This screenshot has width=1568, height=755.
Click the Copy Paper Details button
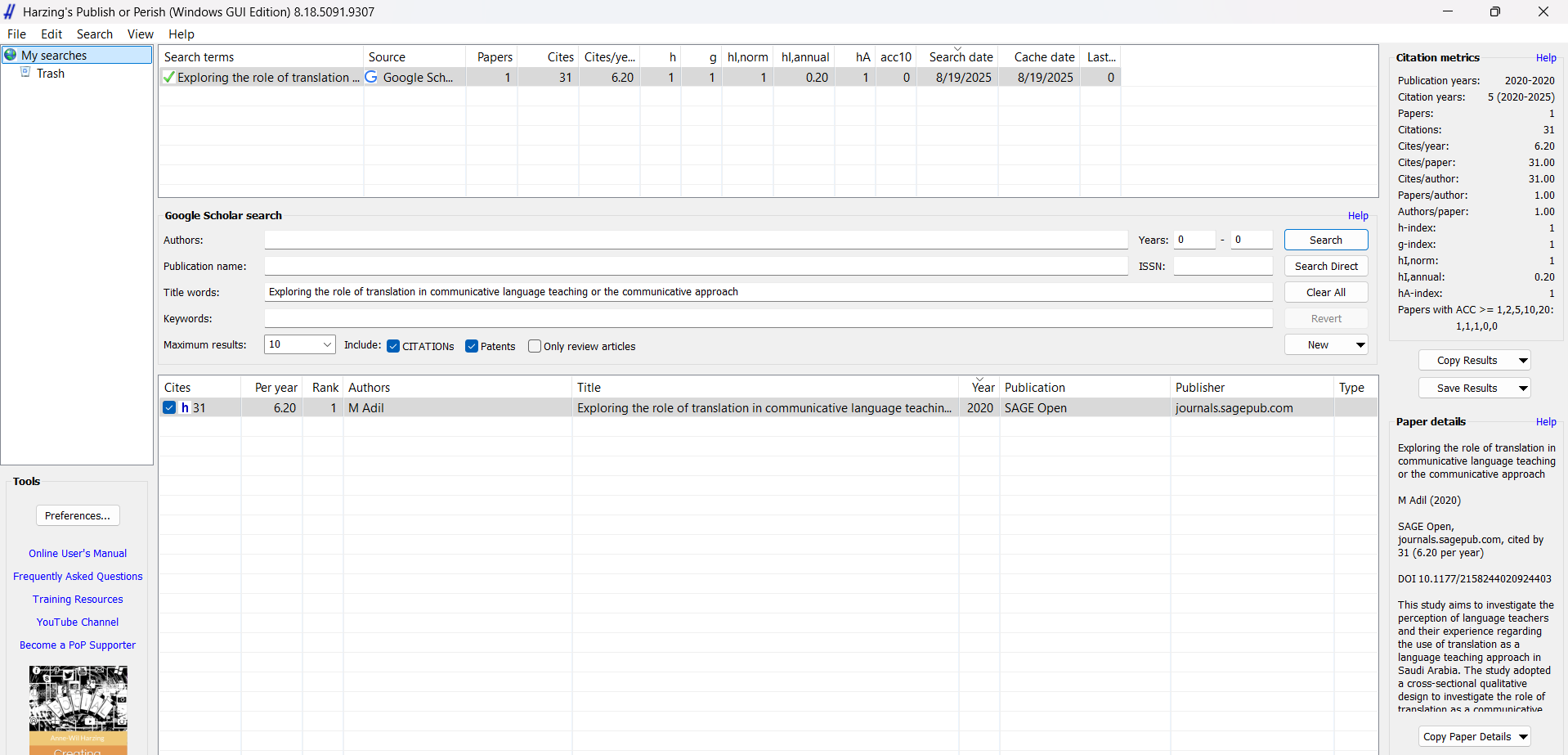(x=1467, y=736)
